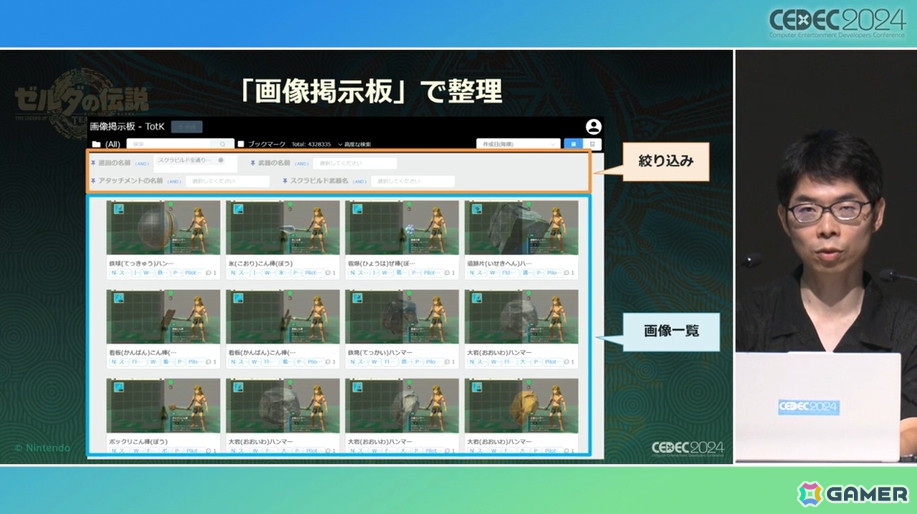Open comments on 氷(こおり)こん棒 card
The image size is (917, 514).
[330, 273]
